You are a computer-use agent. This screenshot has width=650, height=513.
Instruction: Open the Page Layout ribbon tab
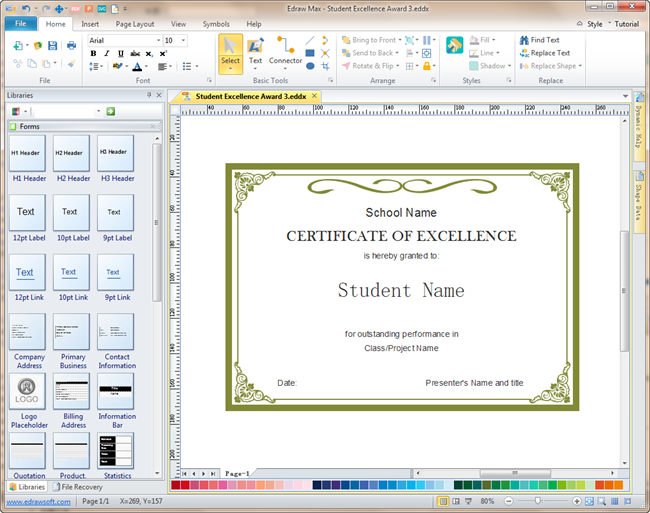point(135,23)
